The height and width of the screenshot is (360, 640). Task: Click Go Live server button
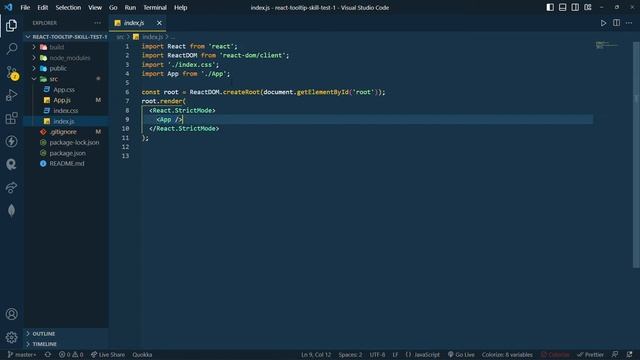pyautogui.click(x=461, y=355)
